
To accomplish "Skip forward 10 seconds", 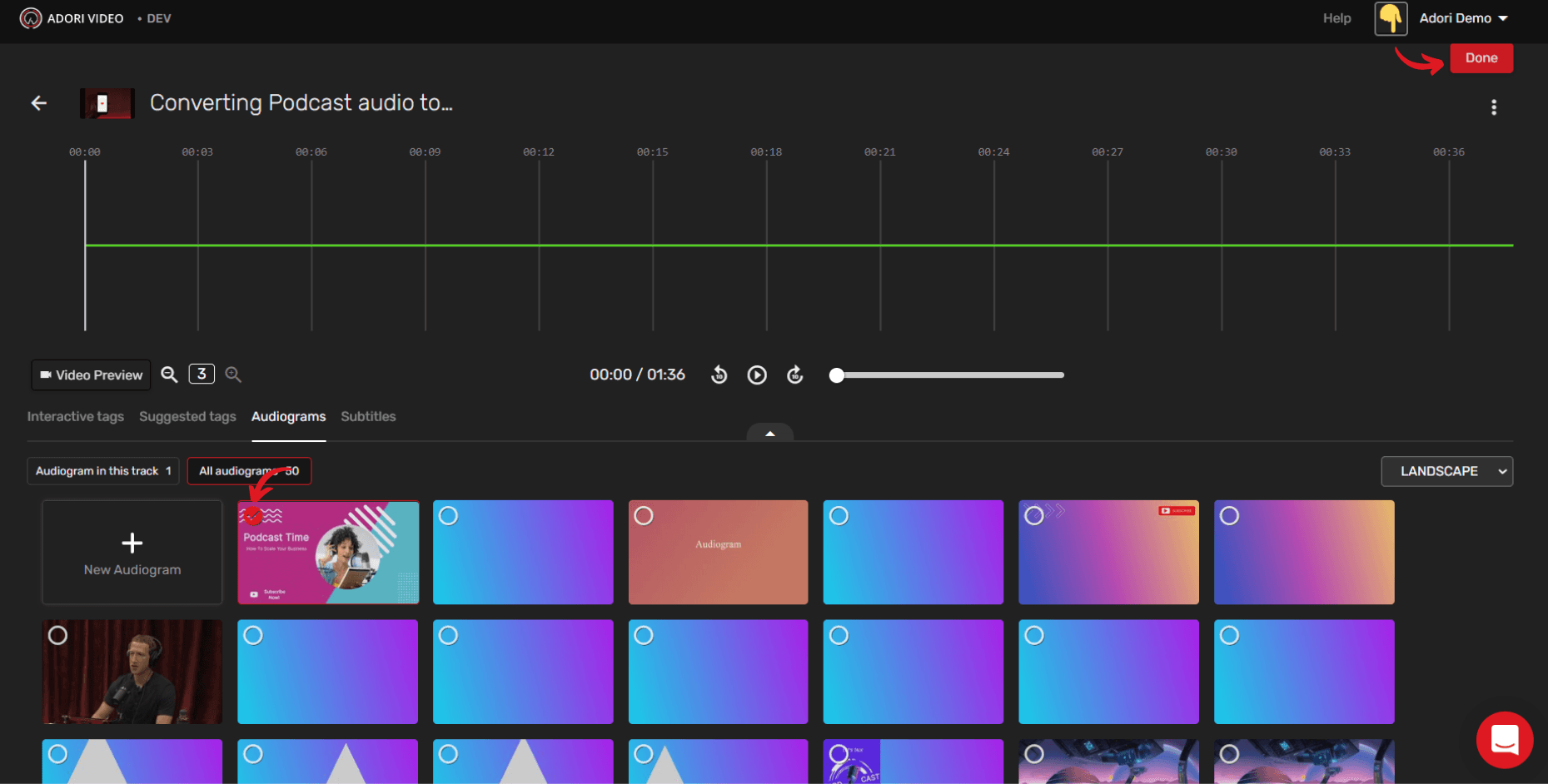I will pyautogui.click(x=795, y=375).
